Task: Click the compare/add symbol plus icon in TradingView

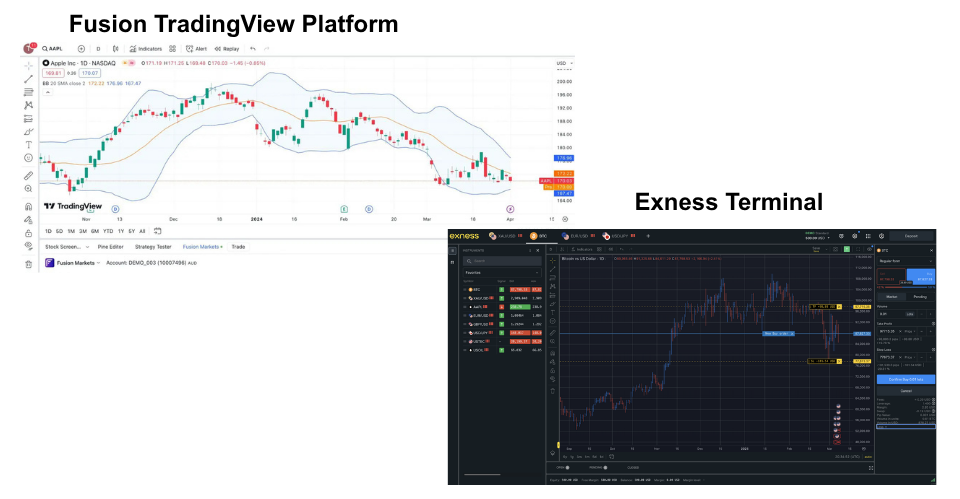Action: click(x=81, y=48)
